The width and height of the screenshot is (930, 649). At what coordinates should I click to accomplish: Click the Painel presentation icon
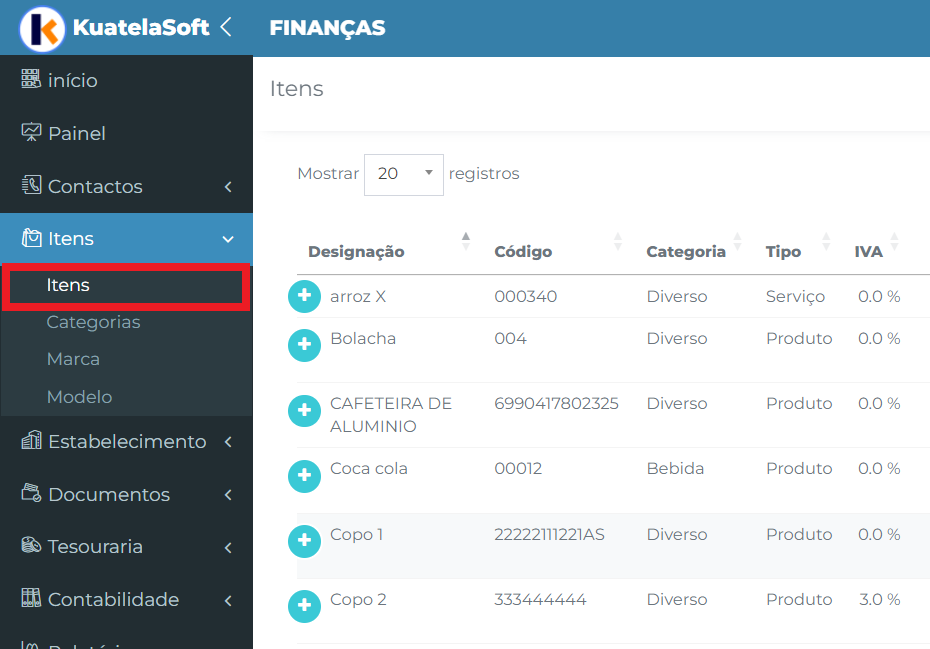[x=31, y=132]
